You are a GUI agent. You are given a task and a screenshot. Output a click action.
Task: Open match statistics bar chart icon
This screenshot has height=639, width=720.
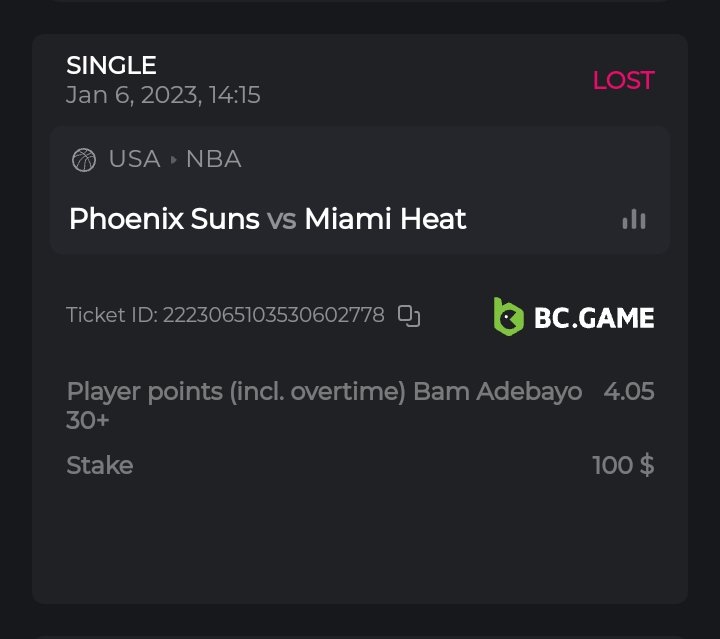point(634,220)
